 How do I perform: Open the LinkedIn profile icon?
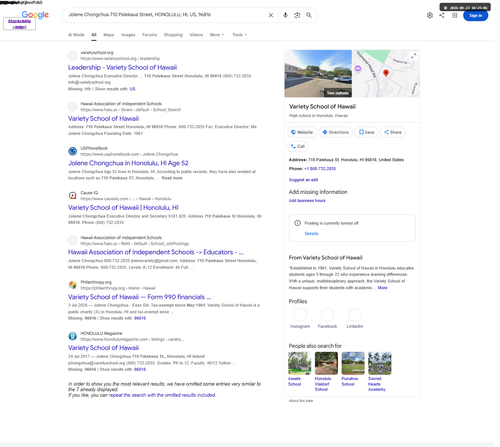(x=355, y=314)
